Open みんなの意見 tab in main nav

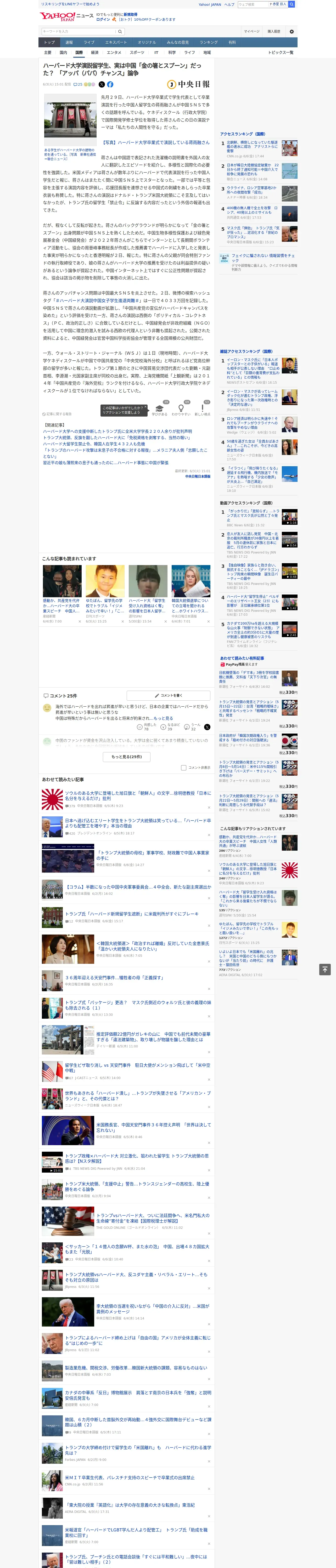(177, 43)
